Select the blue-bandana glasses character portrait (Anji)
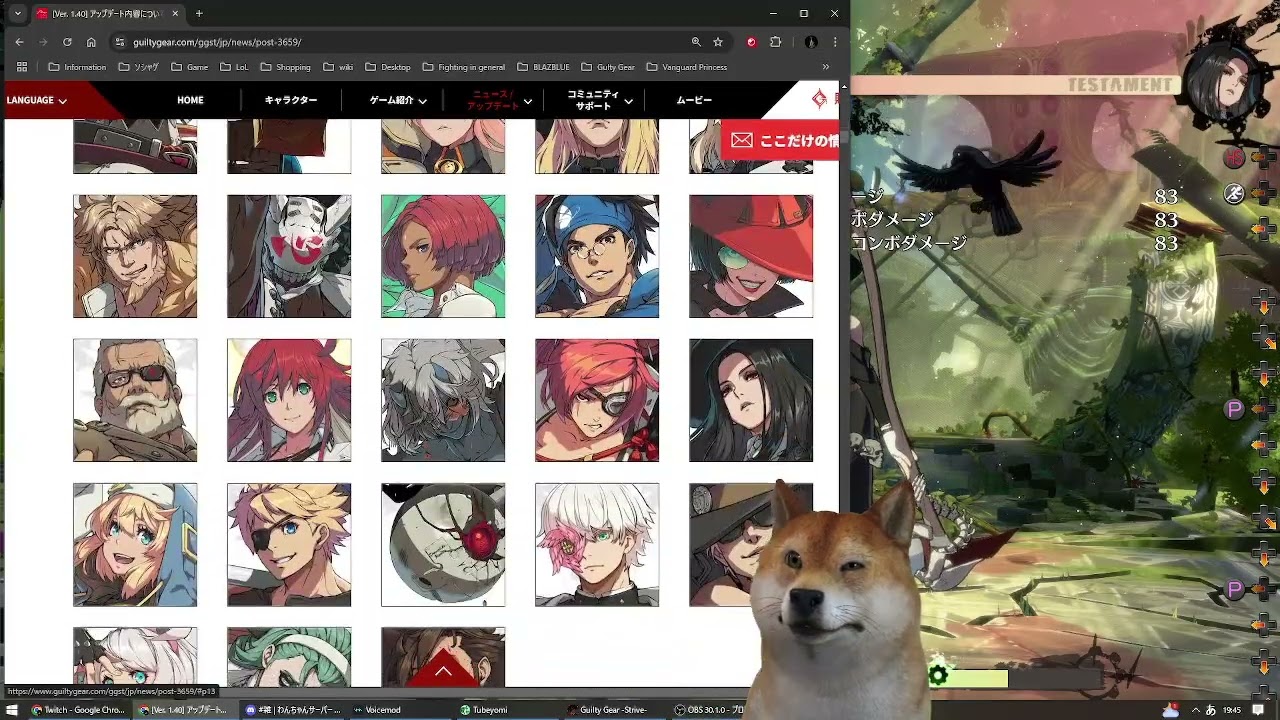Image resolution: width=1280 pixels, height=720 pixels. (x=597, y=256)
